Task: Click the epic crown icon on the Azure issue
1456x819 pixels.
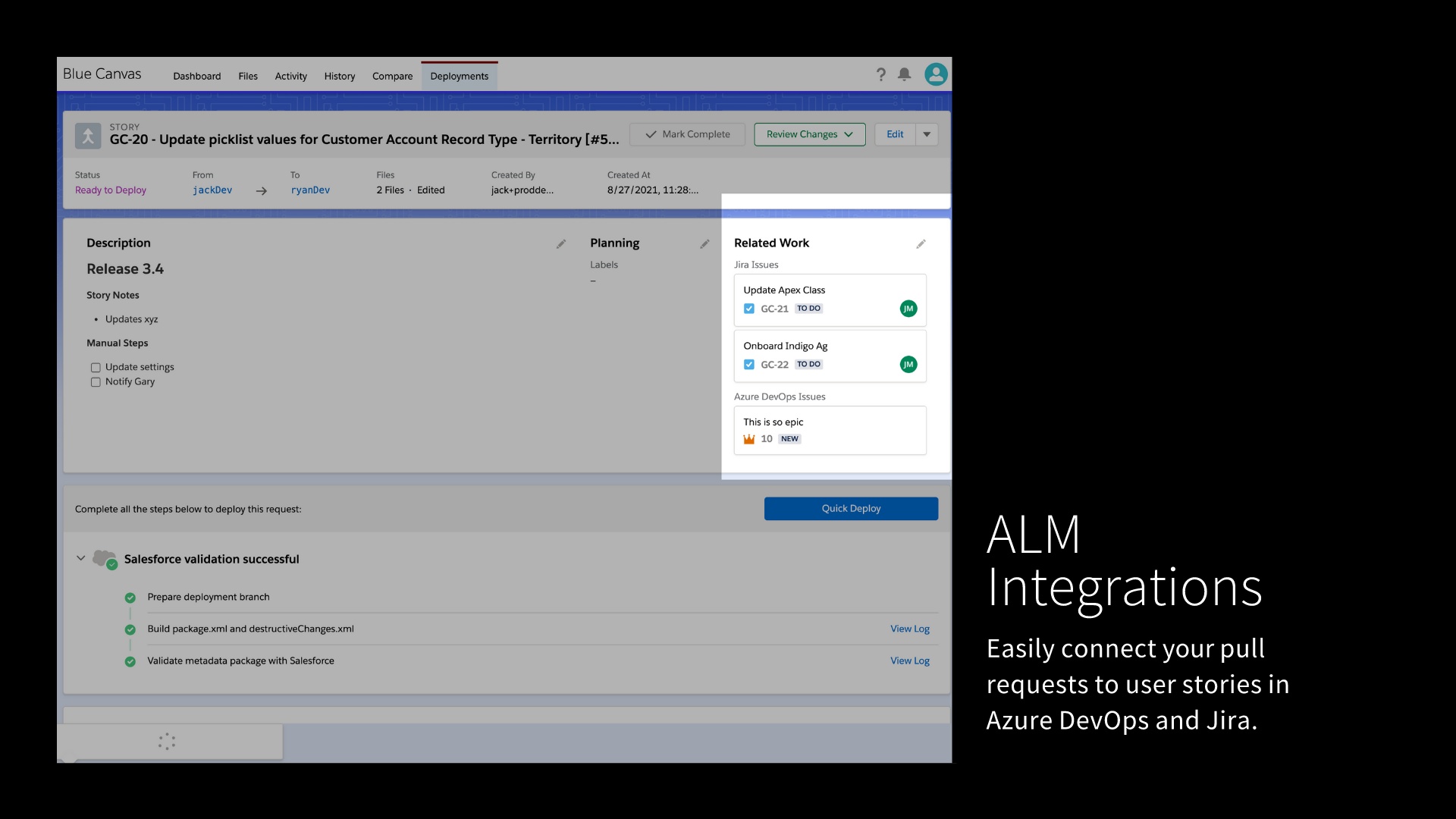Action: point(749,438)
